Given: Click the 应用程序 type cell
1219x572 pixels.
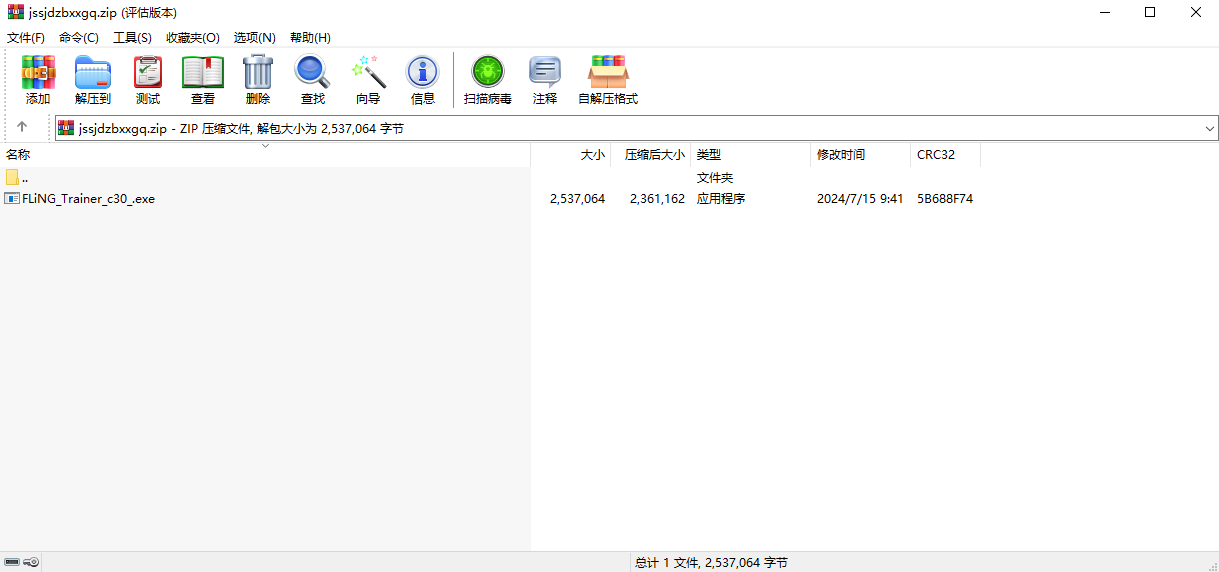Looking at the screenshot, I should click(x=721, y=199).
